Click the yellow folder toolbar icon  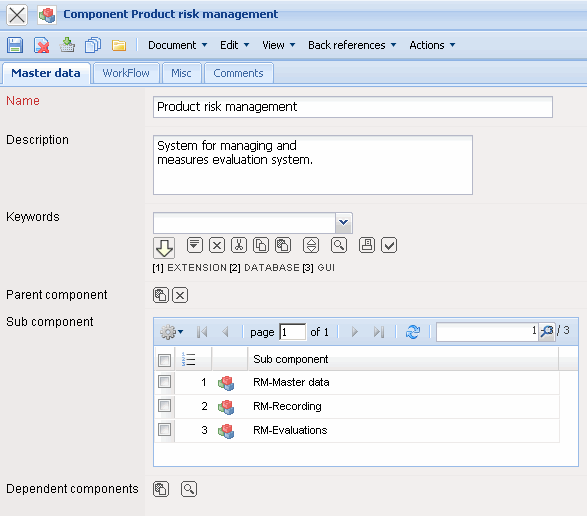point(119,45)
